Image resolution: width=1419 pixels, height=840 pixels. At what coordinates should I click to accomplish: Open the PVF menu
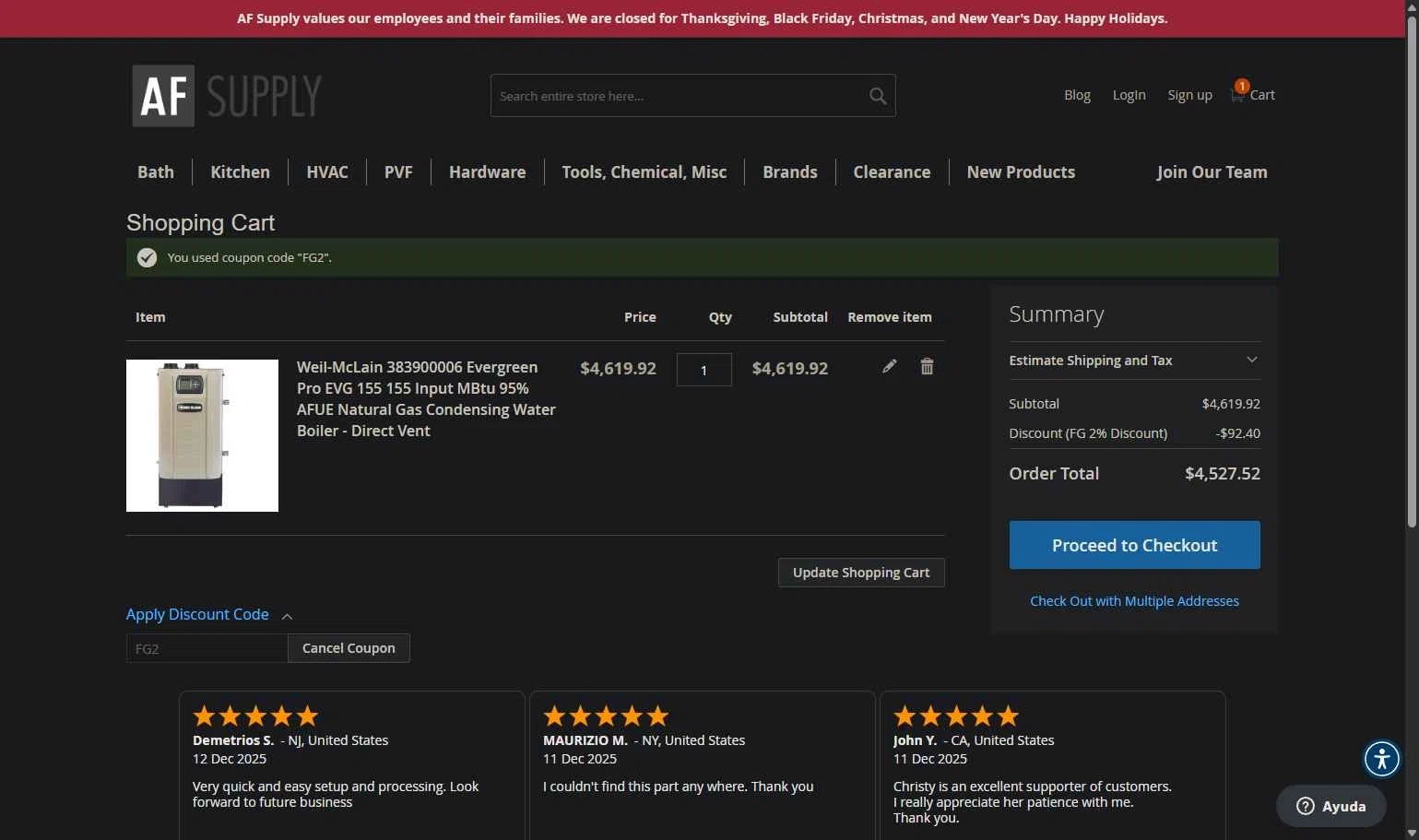click(x=398, y=172)
